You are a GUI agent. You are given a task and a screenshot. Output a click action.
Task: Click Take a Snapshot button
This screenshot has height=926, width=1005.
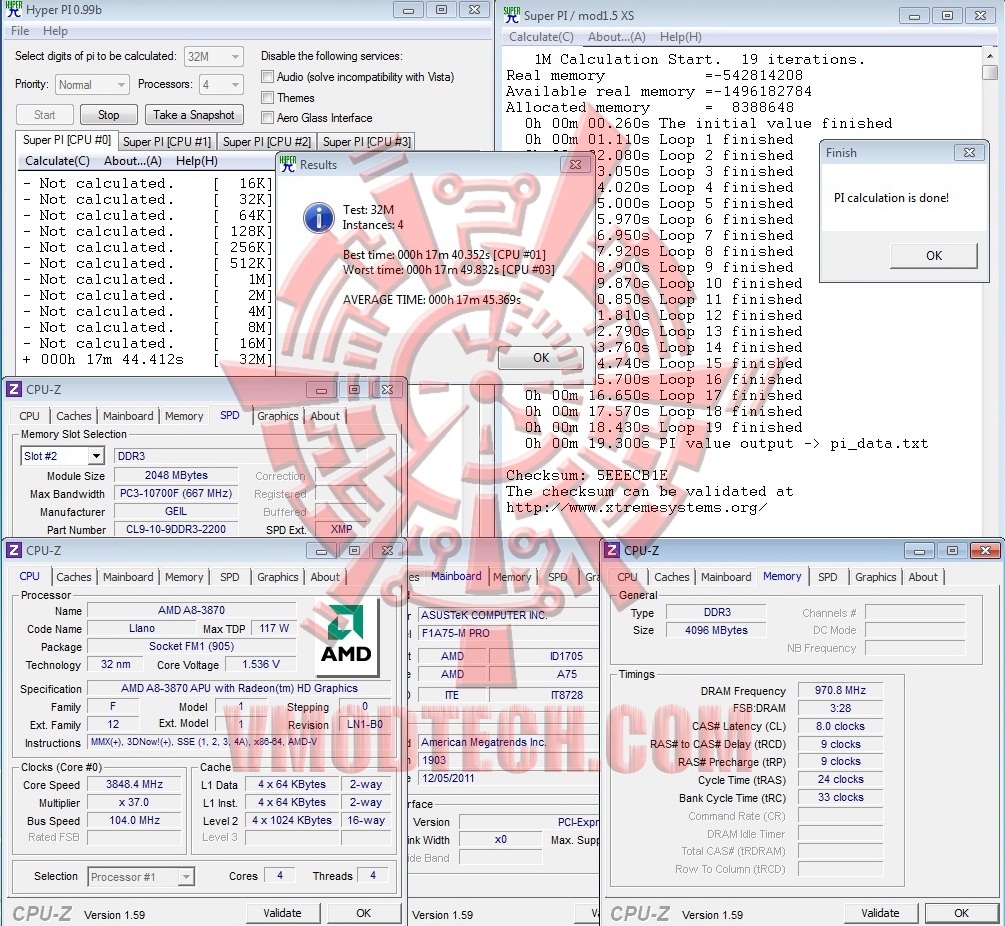pyautogui.click(x=194, y=115)
